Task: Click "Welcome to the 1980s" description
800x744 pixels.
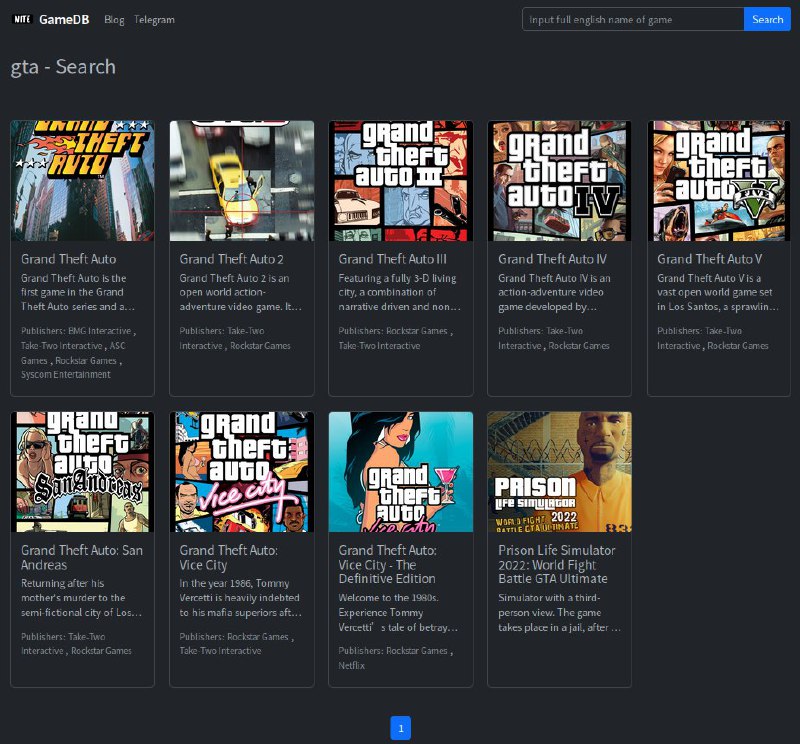Action: 398,612
